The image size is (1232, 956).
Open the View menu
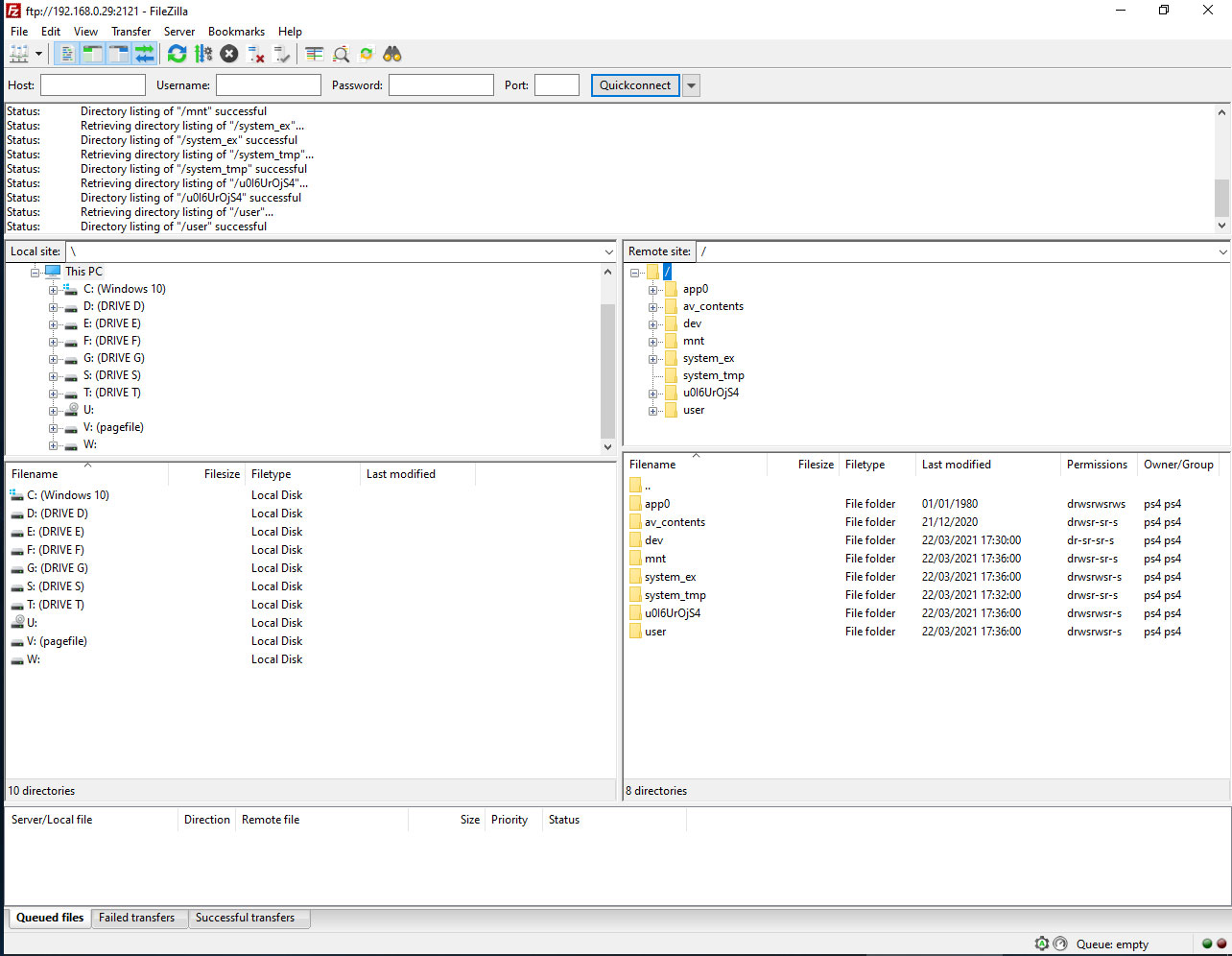85,32
